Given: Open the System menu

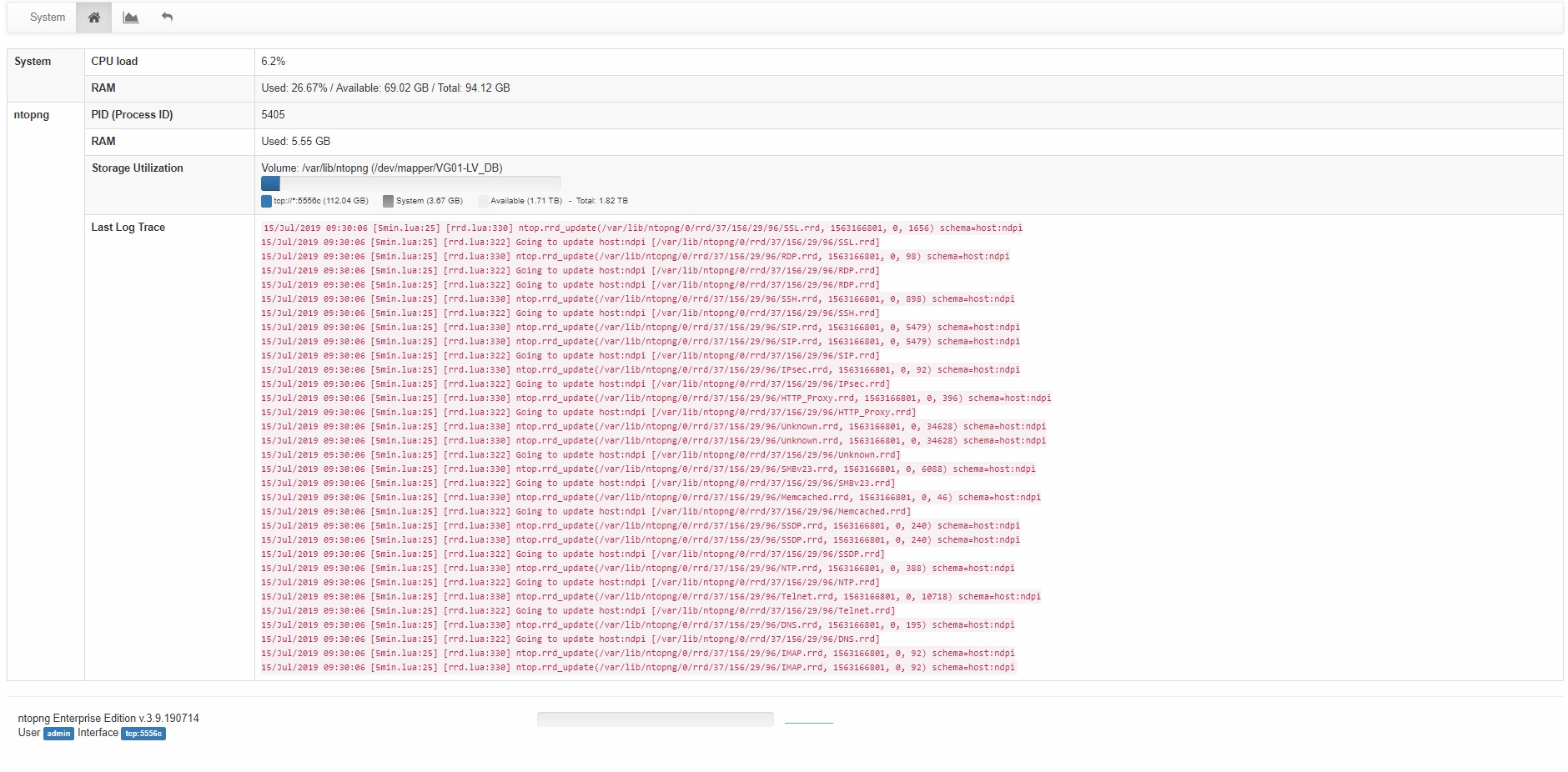Looking at the screenshot, I should tap(46, 17).
